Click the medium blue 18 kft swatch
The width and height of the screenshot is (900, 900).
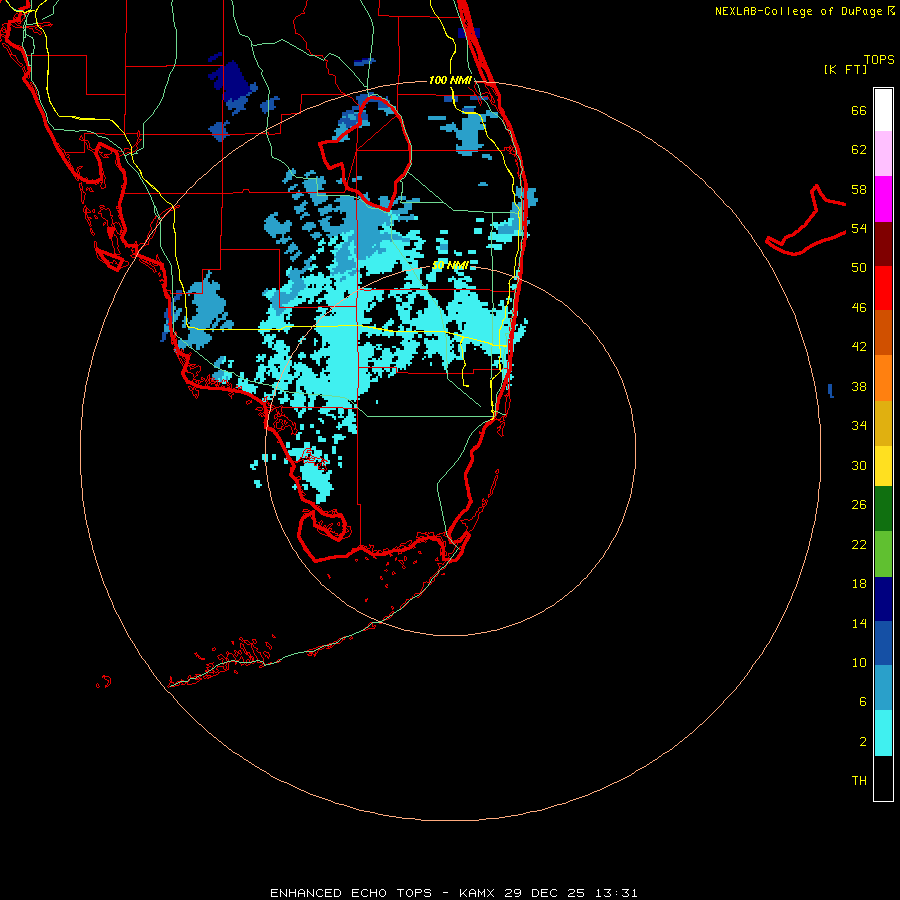click(883, 643)
